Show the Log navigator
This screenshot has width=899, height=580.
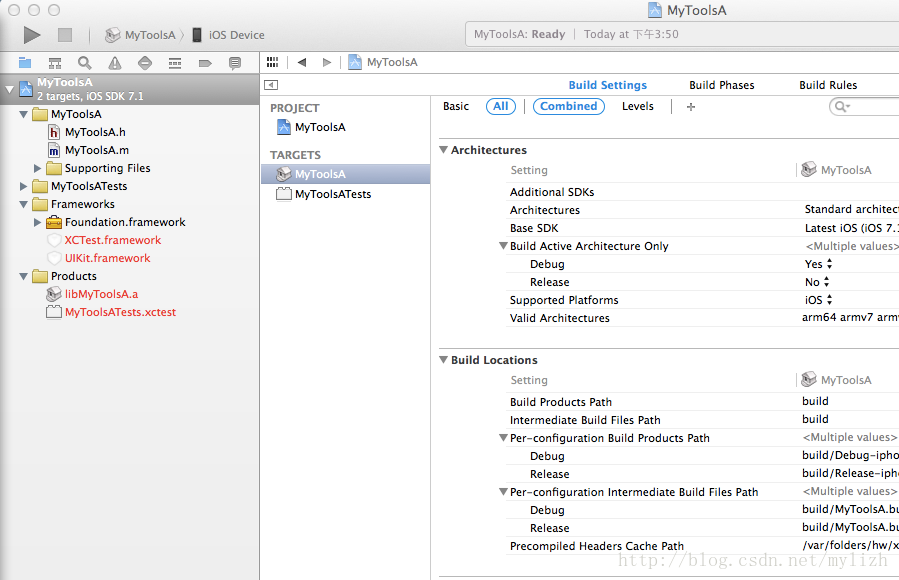tap(234, 62)
